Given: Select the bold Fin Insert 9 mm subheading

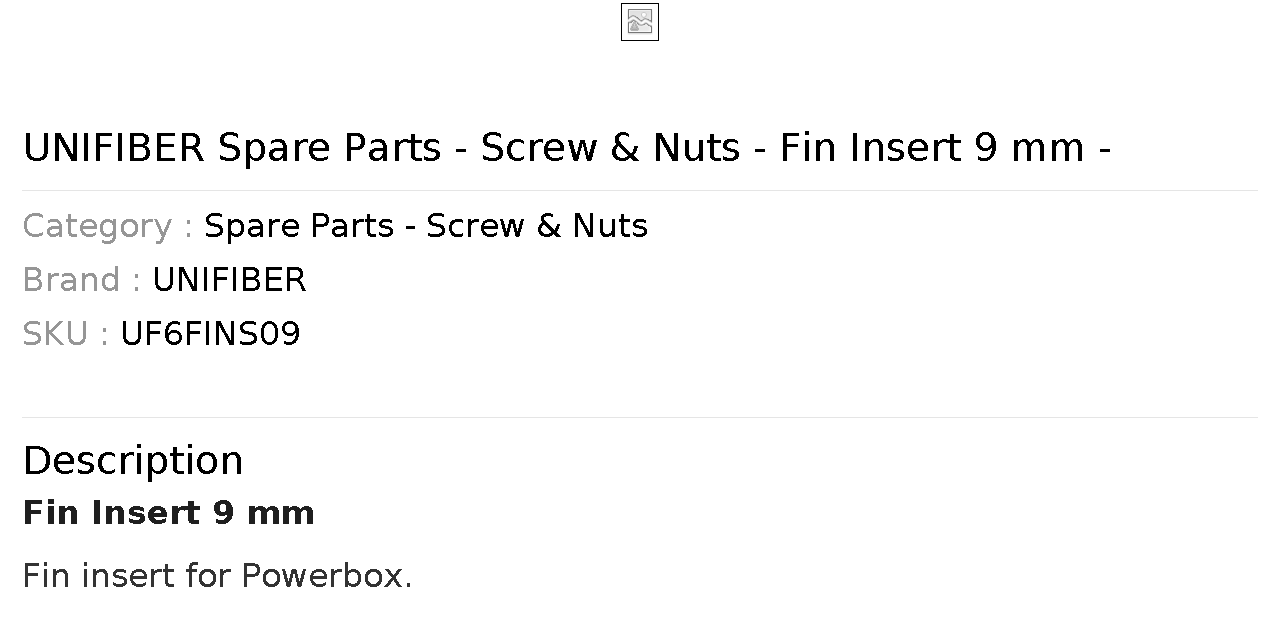Looking at the screenshot, I should [x=169, y=513].
